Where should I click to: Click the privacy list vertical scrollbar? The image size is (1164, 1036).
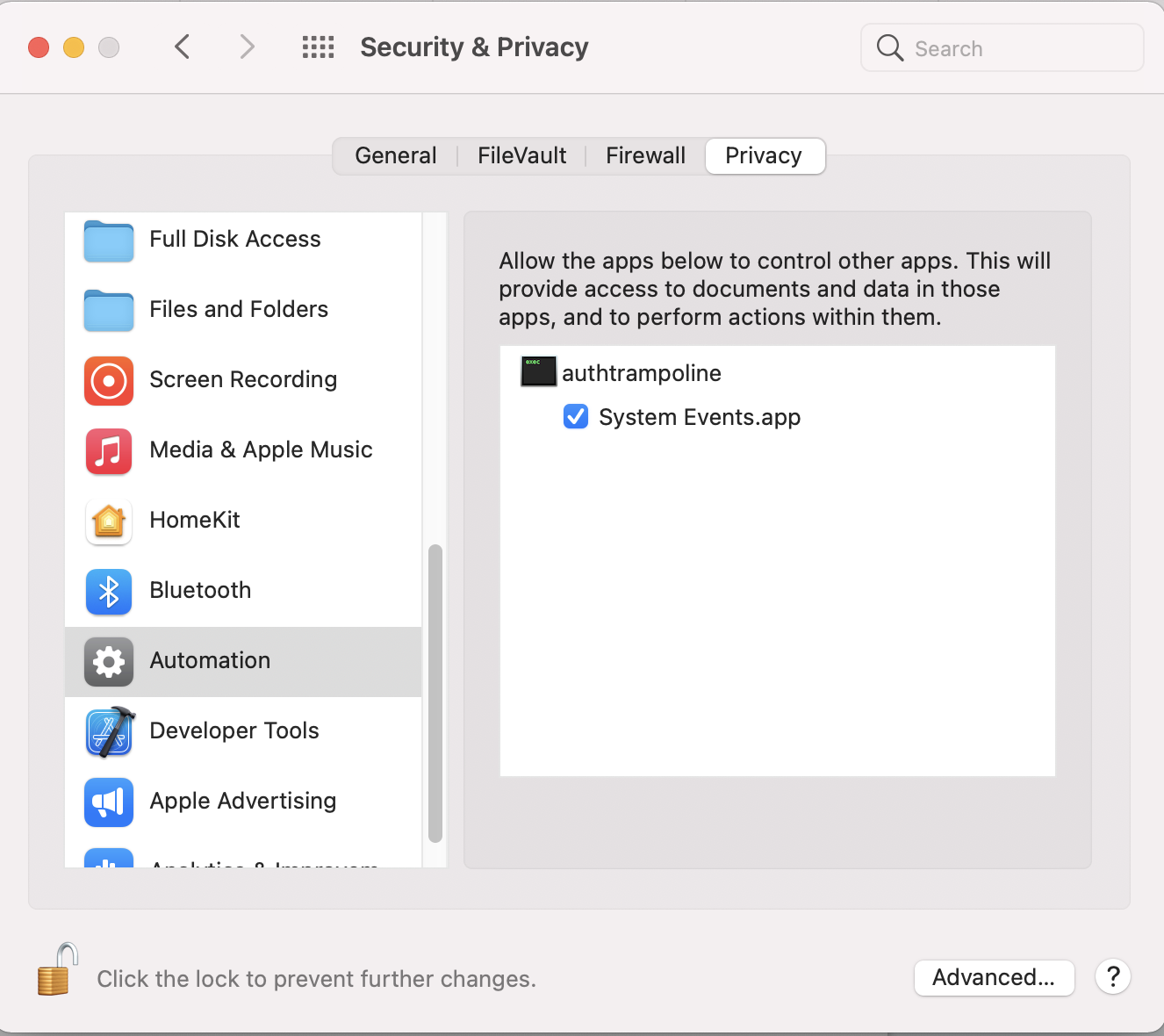[x=435, y=694]
